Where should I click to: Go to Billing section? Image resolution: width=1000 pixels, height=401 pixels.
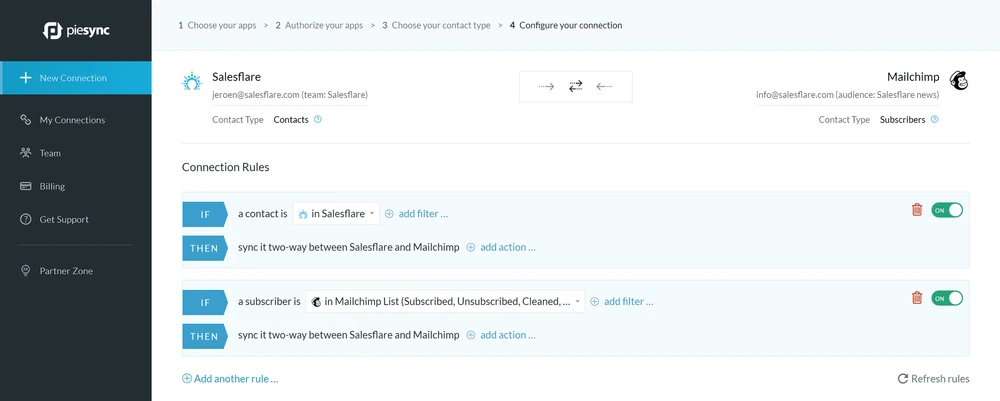52,186
